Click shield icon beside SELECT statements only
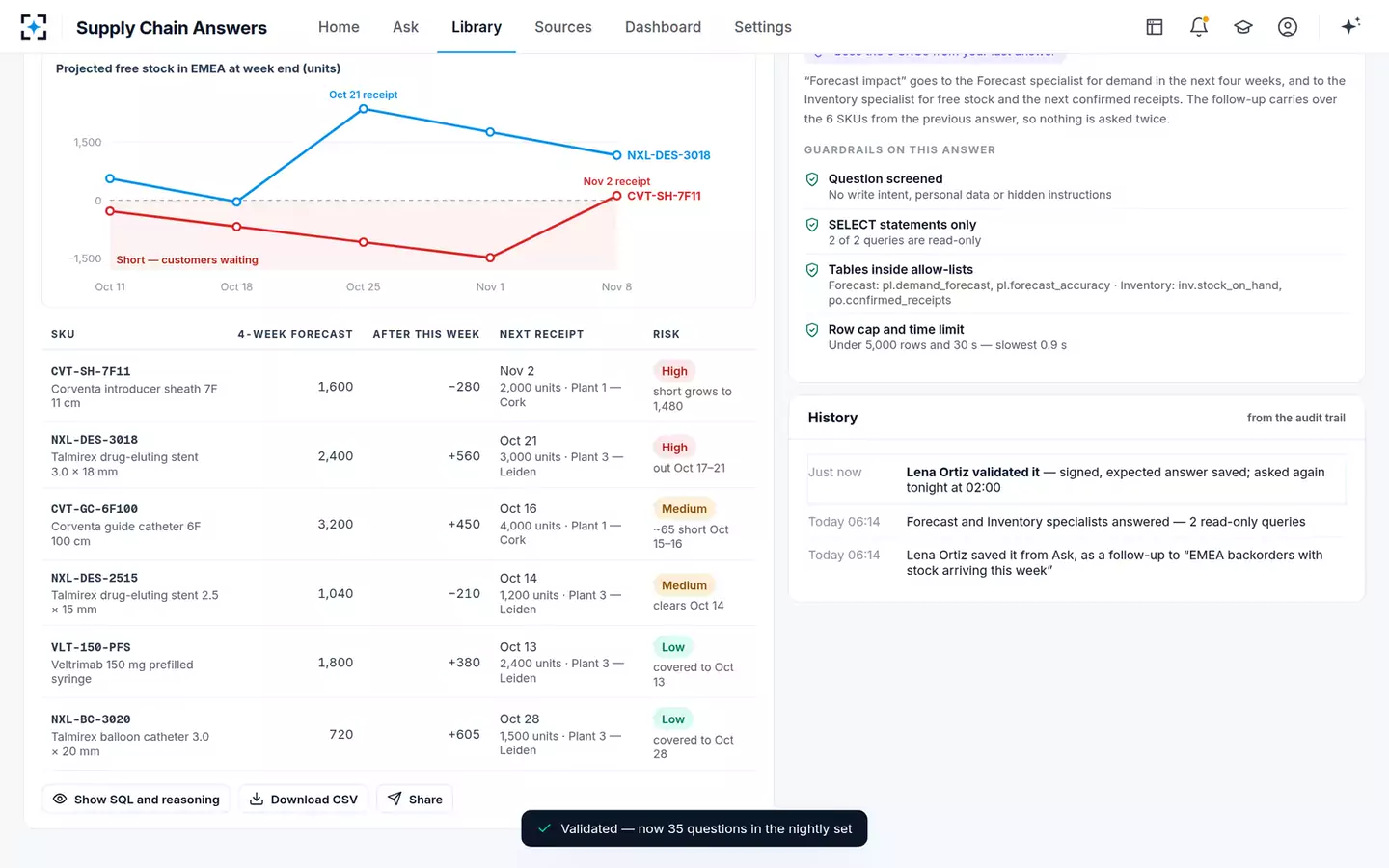Screen dimensions: 1389x868 812,225
